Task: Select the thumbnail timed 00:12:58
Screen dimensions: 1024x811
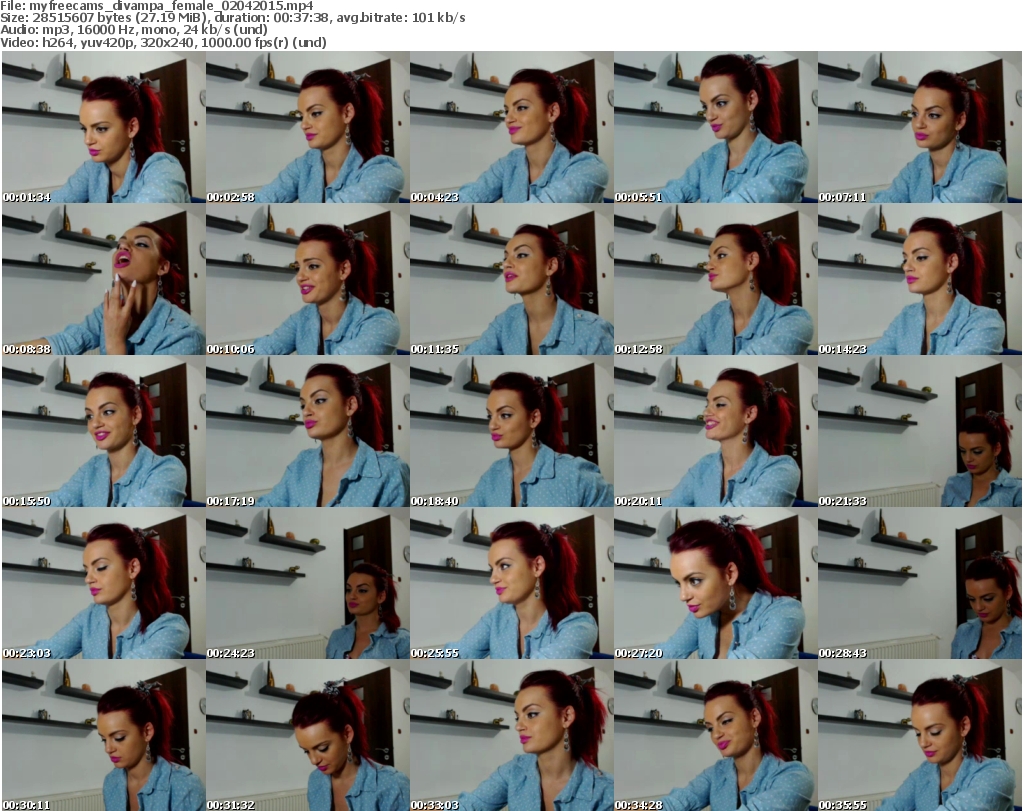Action: click(x=715, y=279)
